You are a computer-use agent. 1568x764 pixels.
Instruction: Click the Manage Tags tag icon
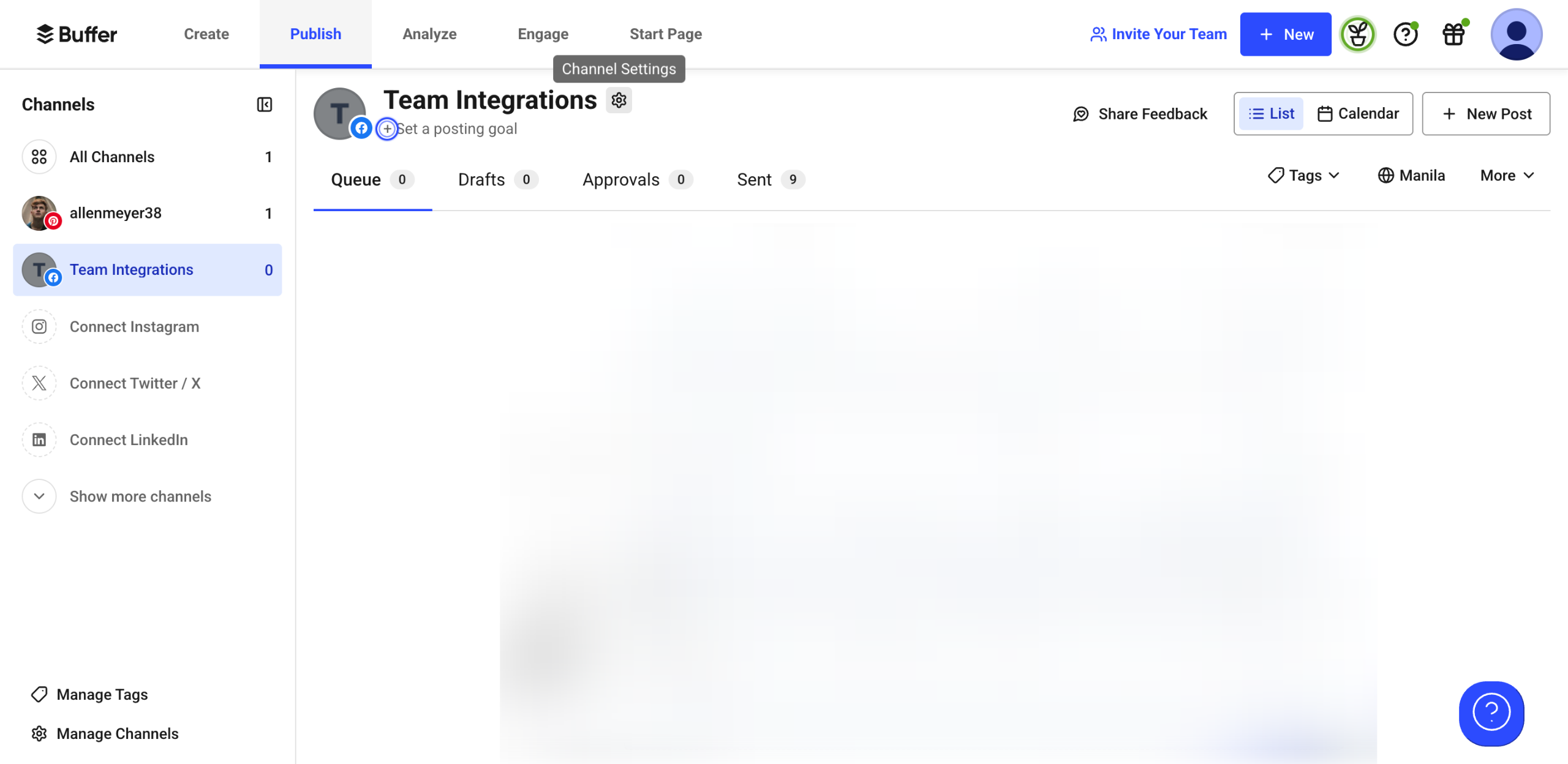[39, 694]
